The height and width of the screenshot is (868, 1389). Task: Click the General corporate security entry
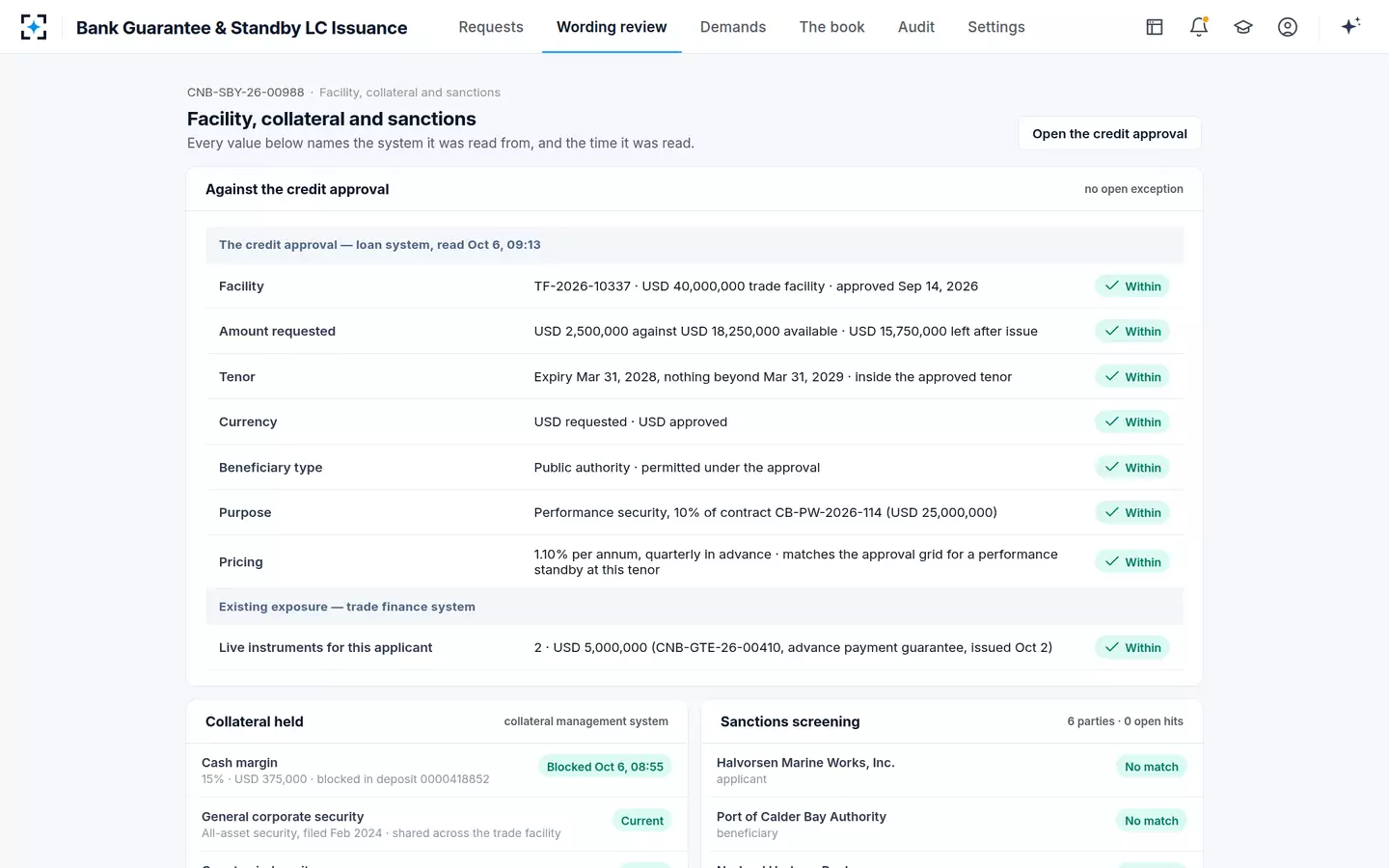437,825
